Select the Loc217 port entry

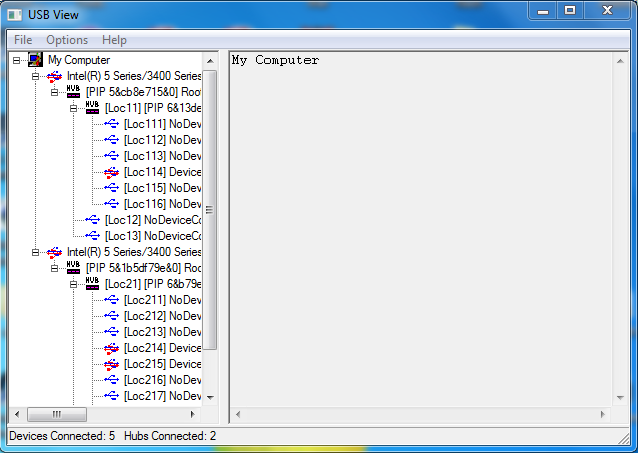click(162, 396)
